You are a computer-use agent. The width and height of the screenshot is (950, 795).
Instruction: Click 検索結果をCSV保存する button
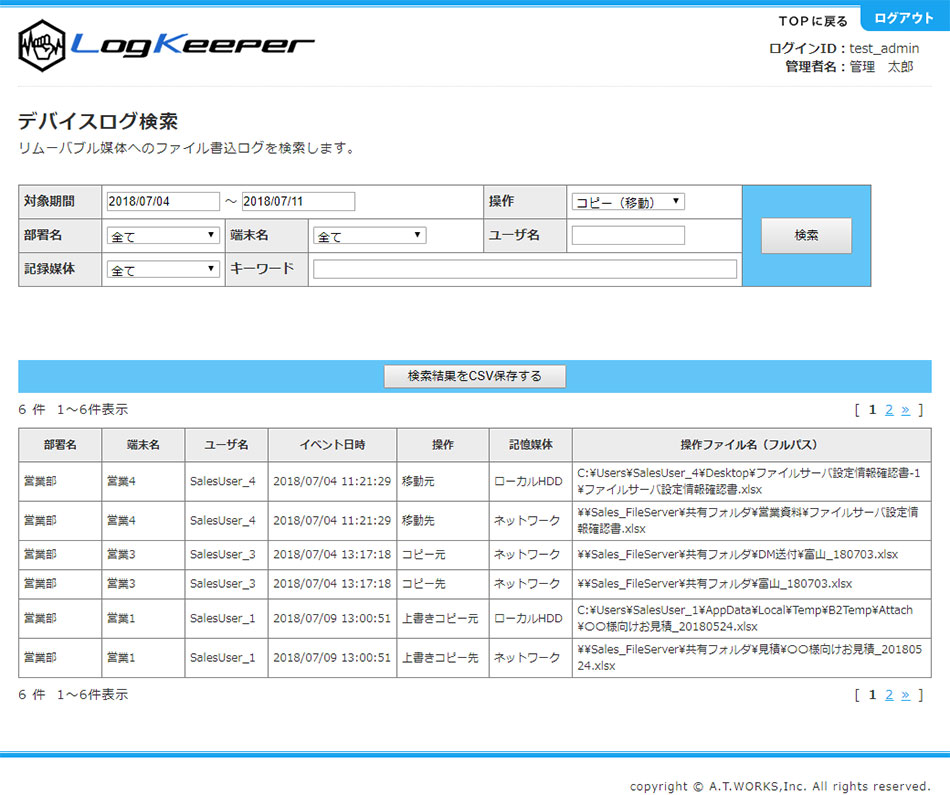pyautogui.click(x=475, y=376)
